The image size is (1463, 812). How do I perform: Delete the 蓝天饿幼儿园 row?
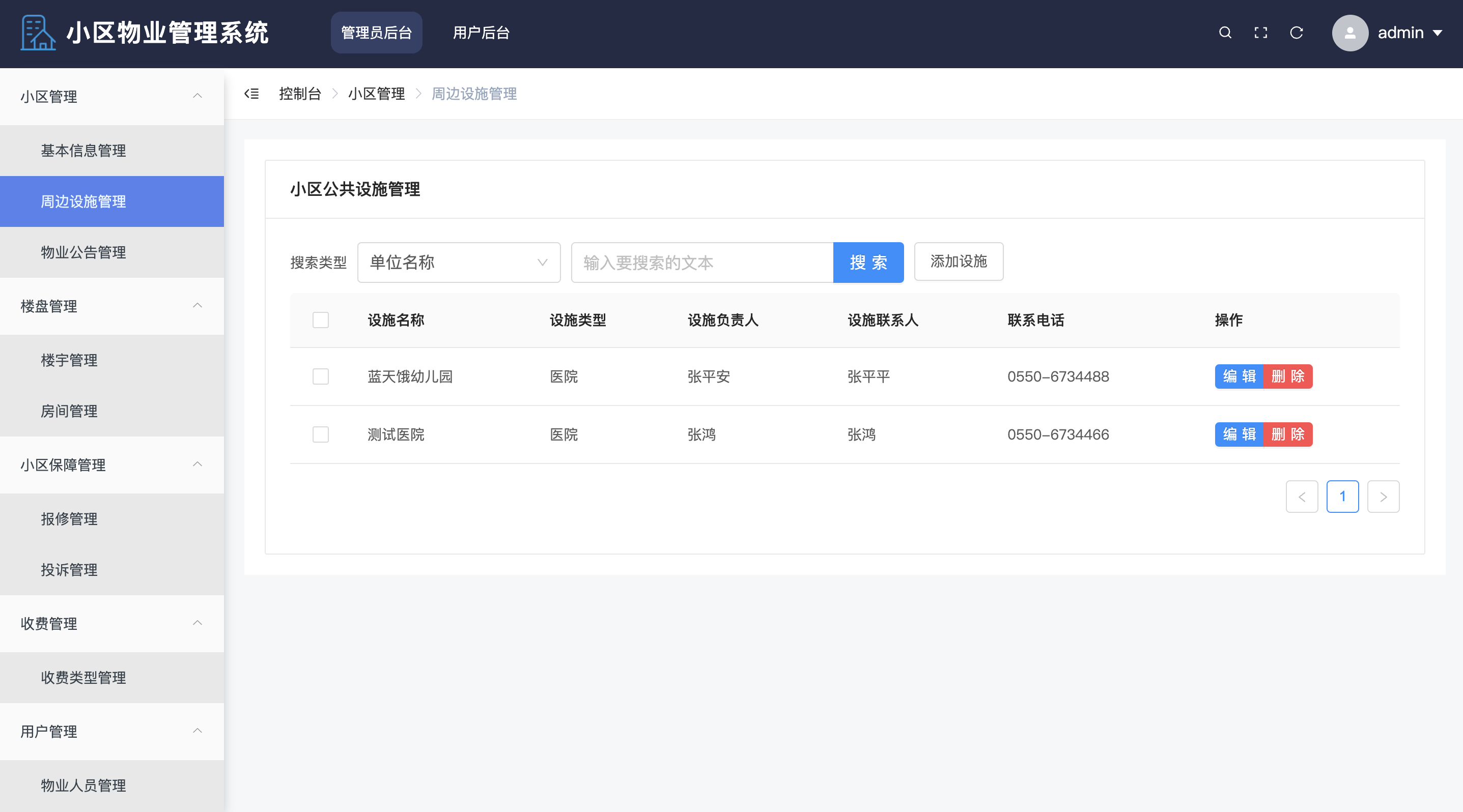click(1288, 376)
